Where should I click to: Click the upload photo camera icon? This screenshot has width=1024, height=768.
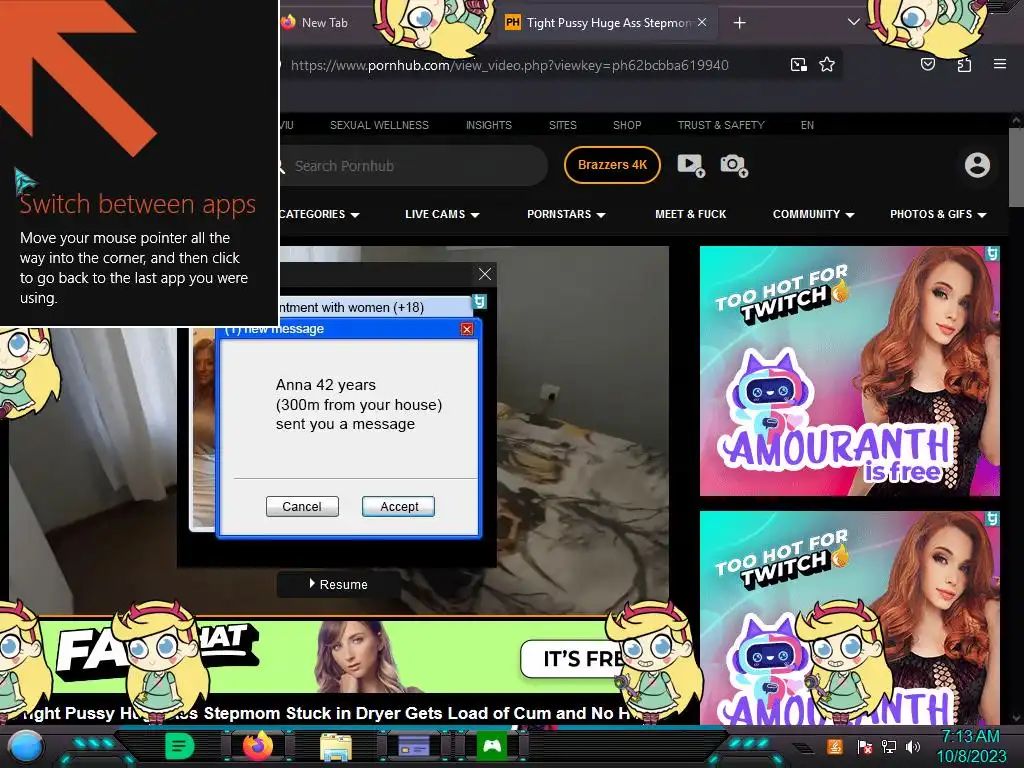[x=734, y=165]
